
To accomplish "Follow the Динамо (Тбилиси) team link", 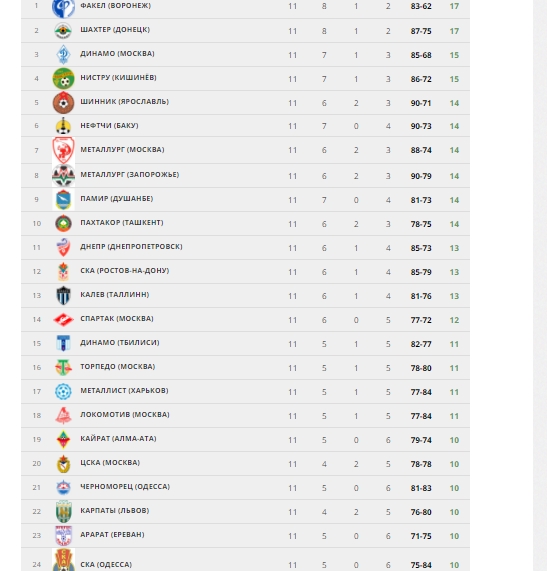I will pyautogui.click(x=119, y=343).
